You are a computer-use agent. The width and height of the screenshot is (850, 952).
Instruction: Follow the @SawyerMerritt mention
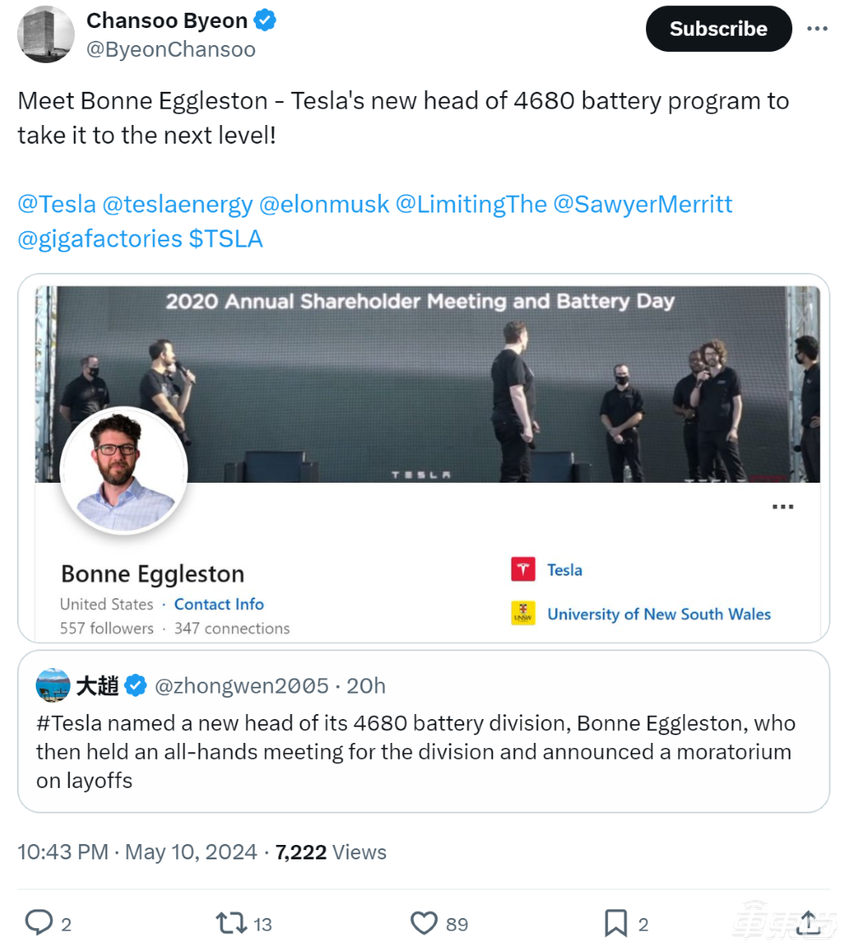tap(642, 205)
